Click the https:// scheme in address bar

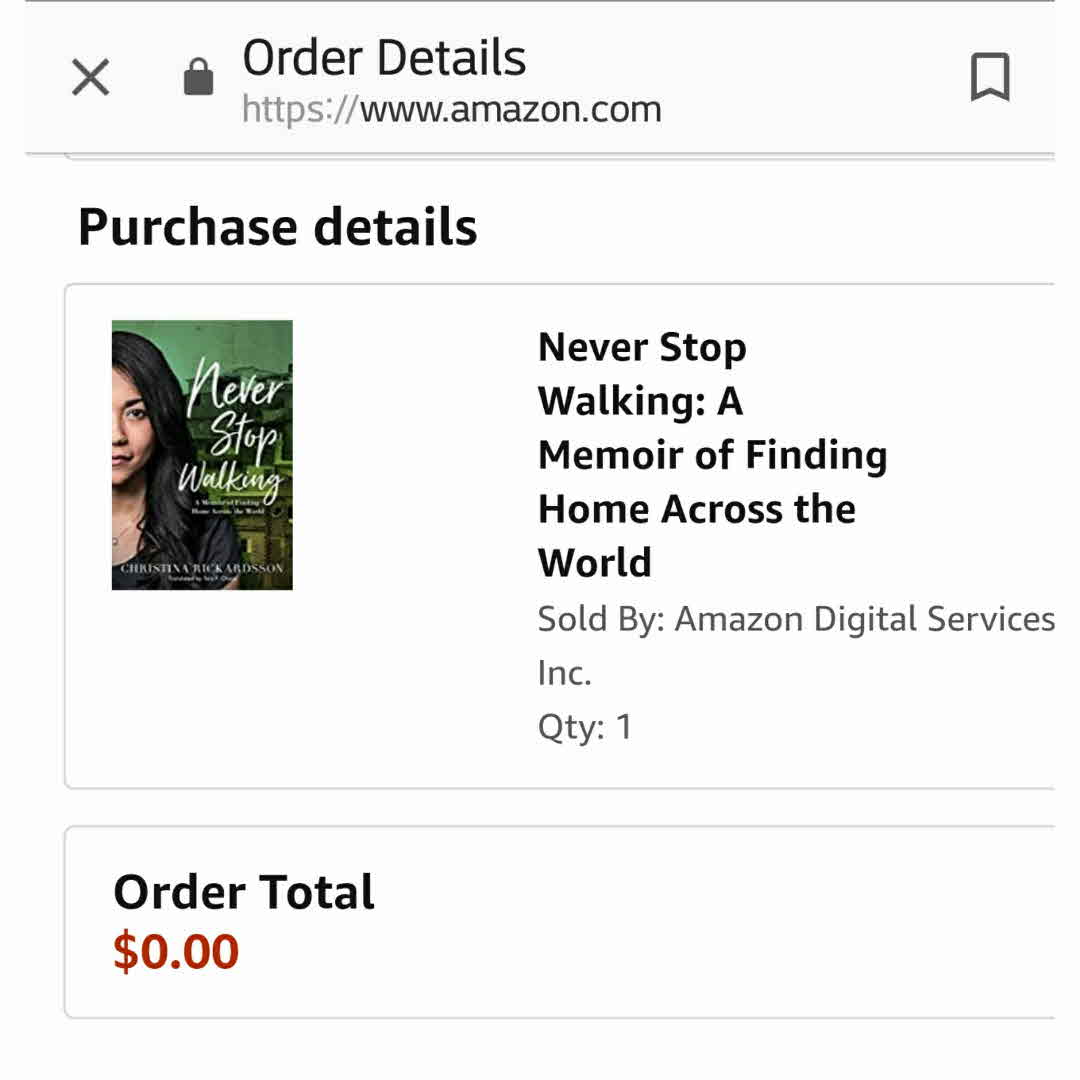(299, 109)
